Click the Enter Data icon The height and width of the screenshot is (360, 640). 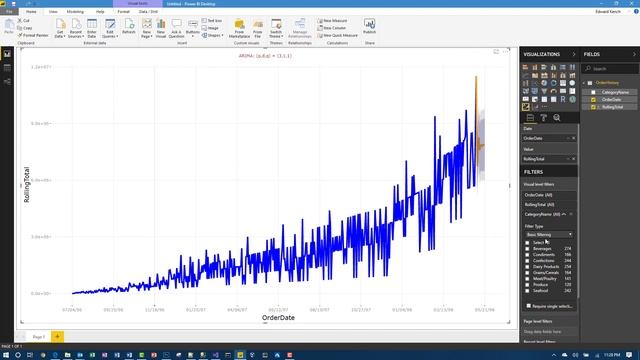coord(92,28)
